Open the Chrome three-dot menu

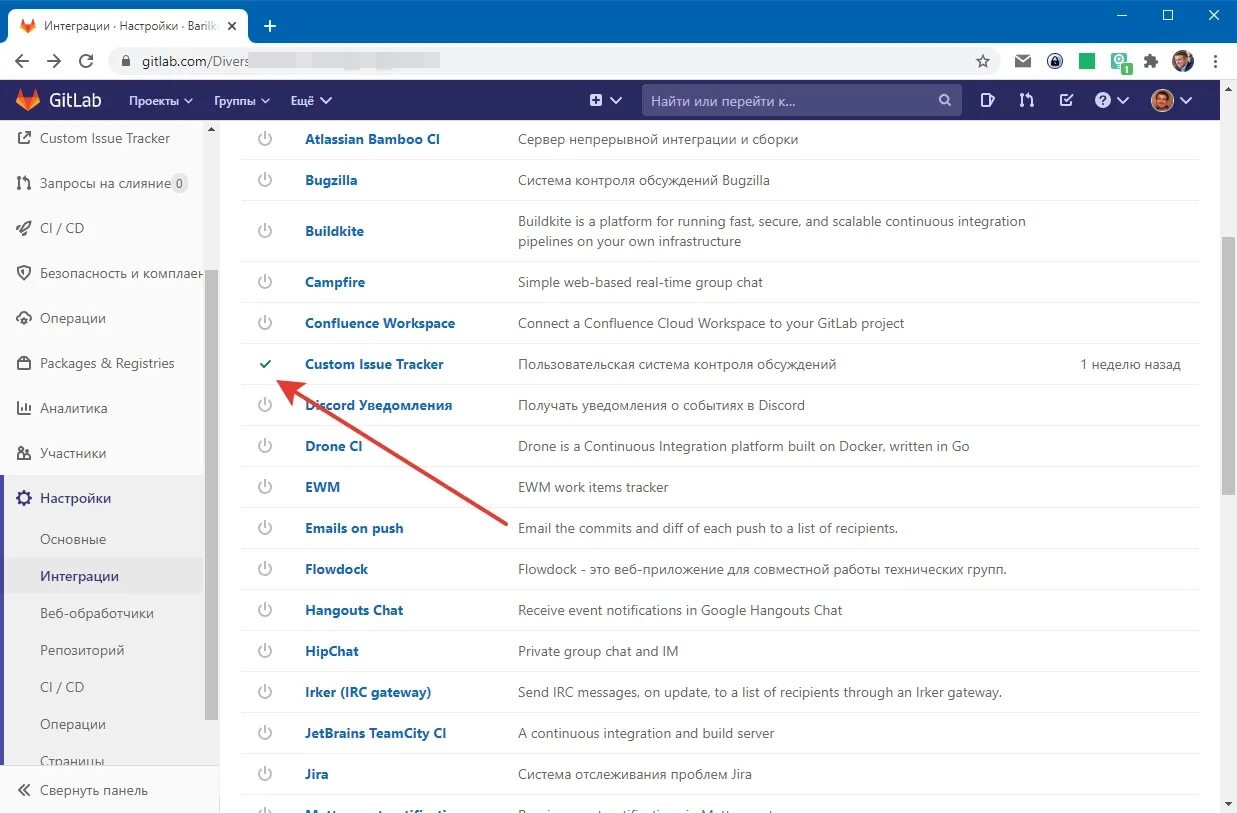pyautogui.click(x=1215, y=61)
